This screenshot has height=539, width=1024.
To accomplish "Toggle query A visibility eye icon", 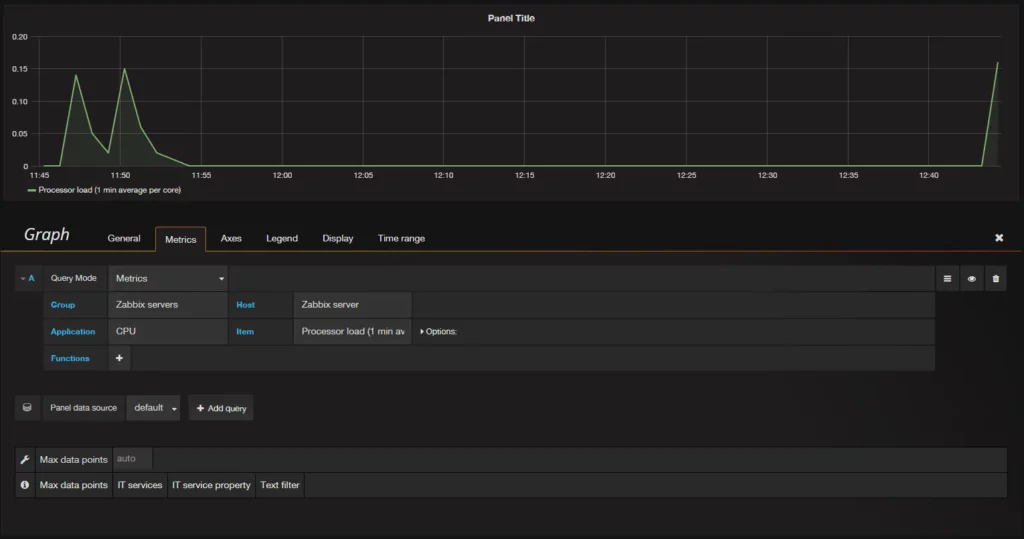I will (971, 279).
